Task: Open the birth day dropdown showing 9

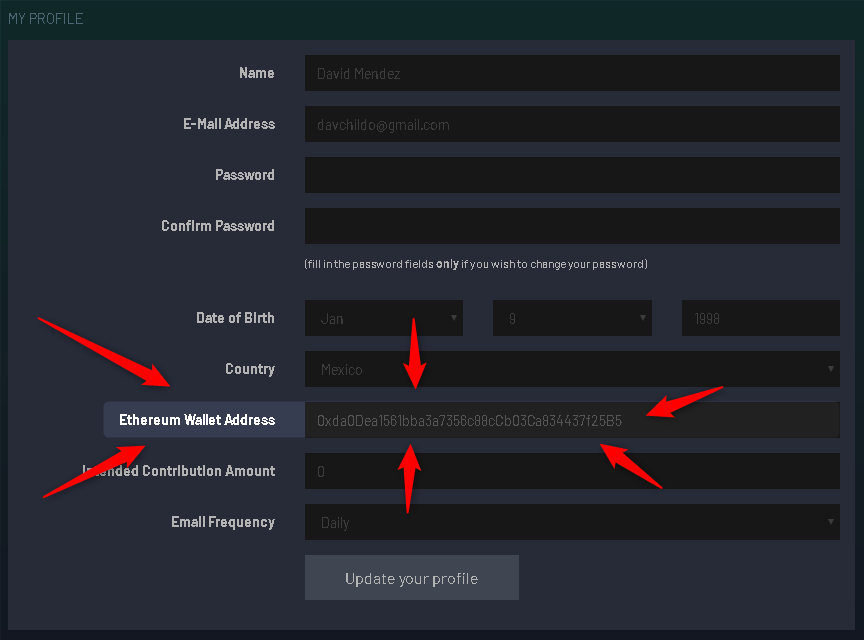Action: tap(572, 319)
